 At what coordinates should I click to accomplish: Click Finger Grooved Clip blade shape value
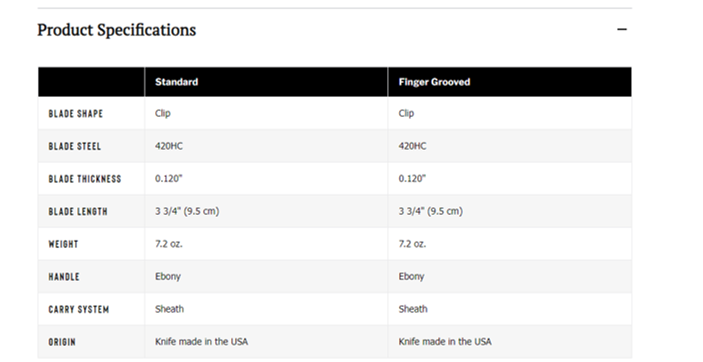point(406,113)
